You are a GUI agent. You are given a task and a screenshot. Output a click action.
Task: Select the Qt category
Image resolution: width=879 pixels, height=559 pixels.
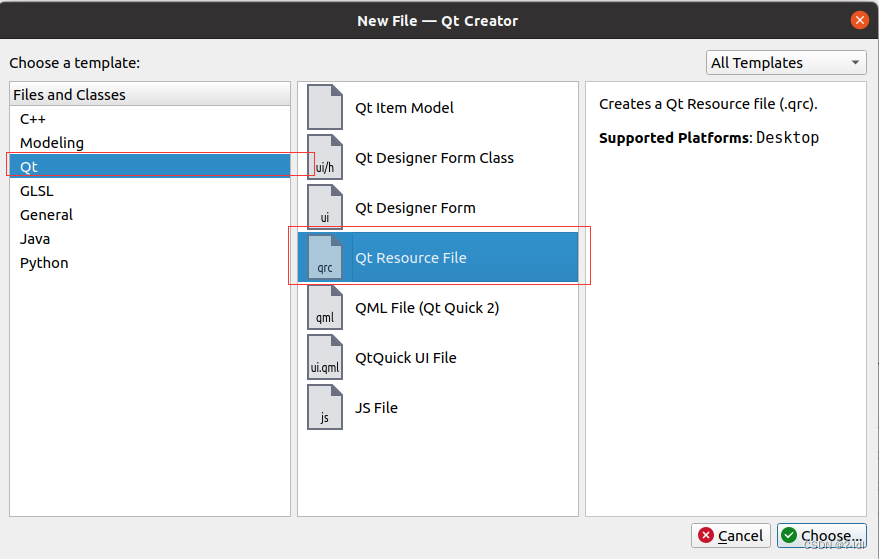pos(150,167)
